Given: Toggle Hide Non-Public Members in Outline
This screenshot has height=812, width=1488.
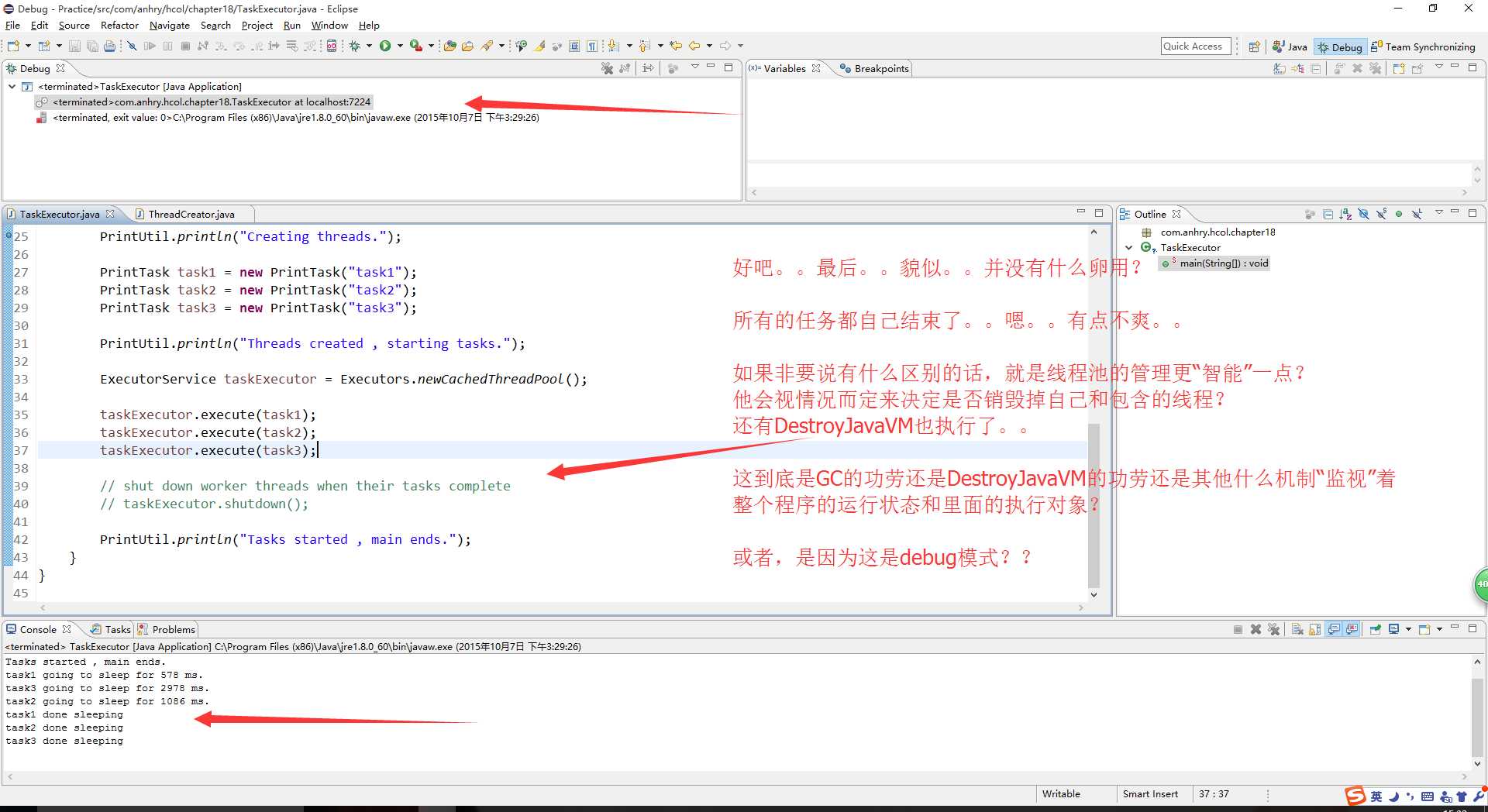Looking at the screenshot, I should click(x=1399, y=215).
